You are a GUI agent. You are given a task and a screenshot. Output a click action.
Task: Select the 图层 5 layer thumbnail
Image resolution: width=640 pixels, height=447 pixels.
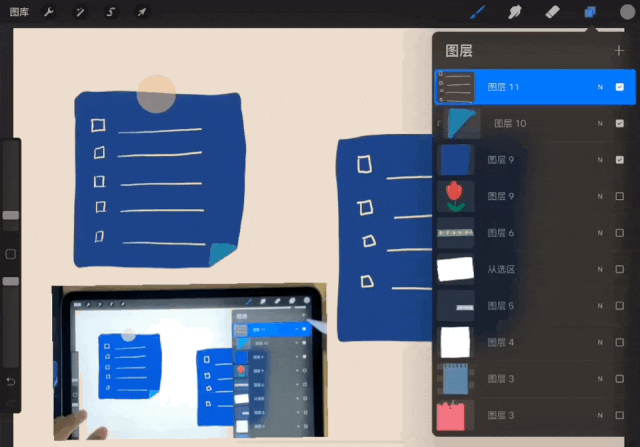click(x=456, y=306)
